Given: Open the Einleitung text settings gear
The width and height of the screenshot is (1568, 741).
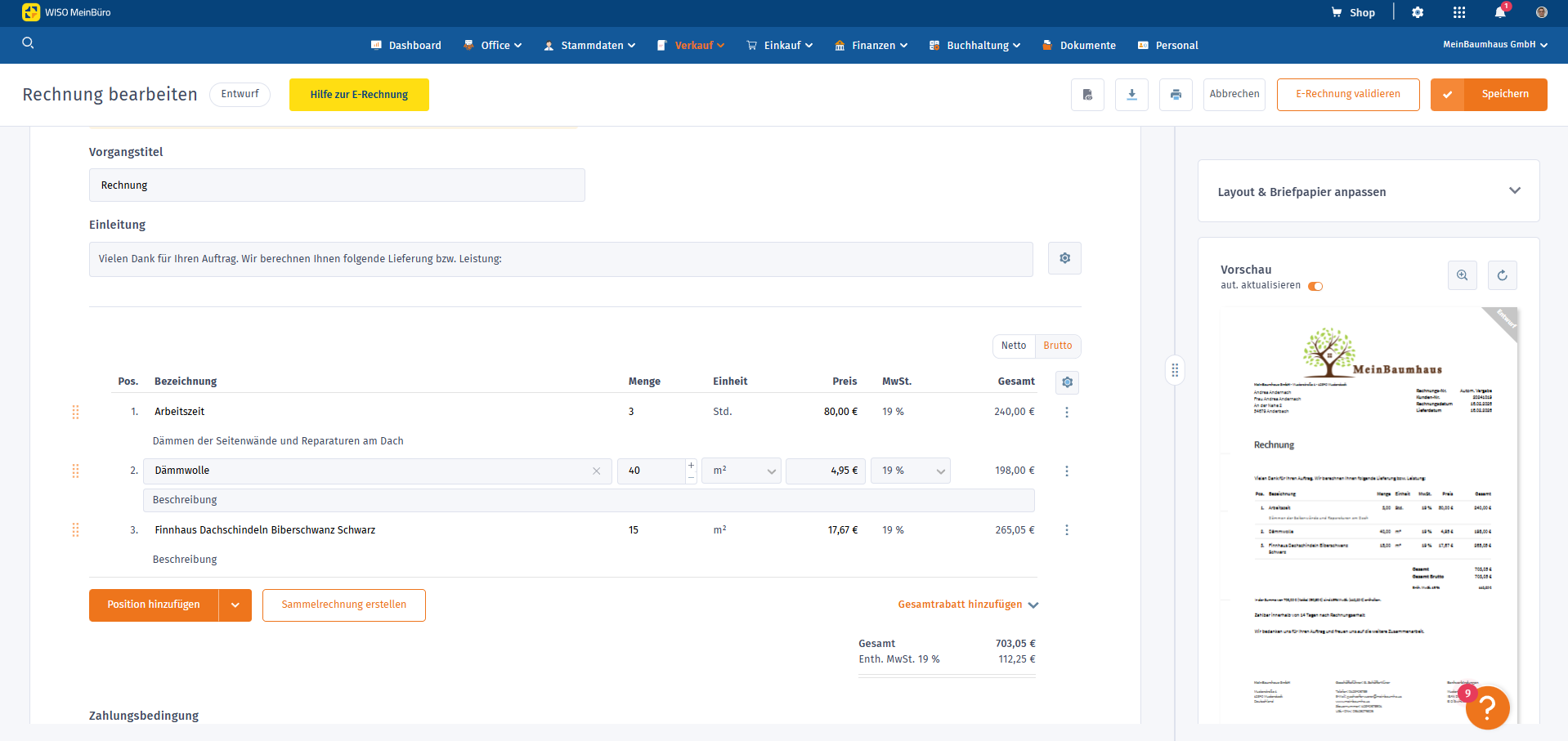Looking at the screenshot, I should [x=1064, y=258].
